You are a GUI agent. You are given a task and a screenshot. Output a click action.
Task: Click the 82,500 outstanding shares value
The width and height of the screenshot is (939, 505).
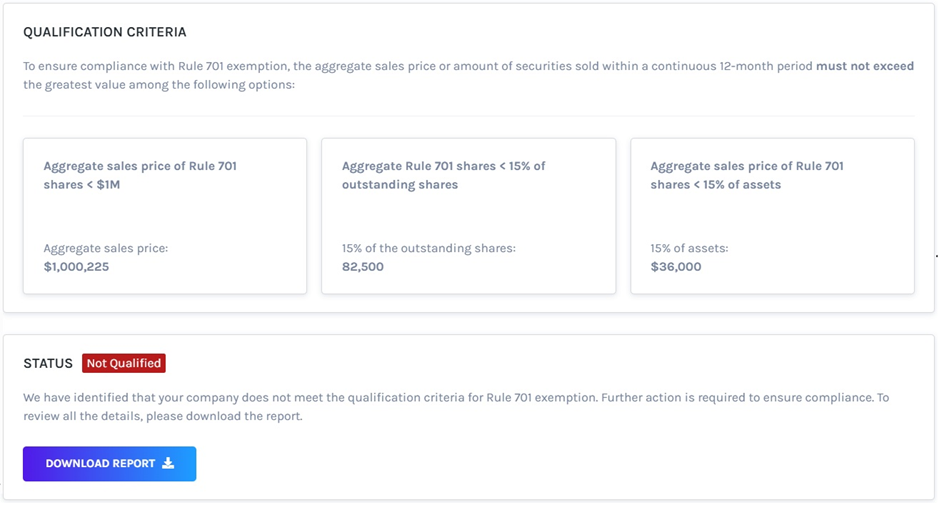pos(363,267)
